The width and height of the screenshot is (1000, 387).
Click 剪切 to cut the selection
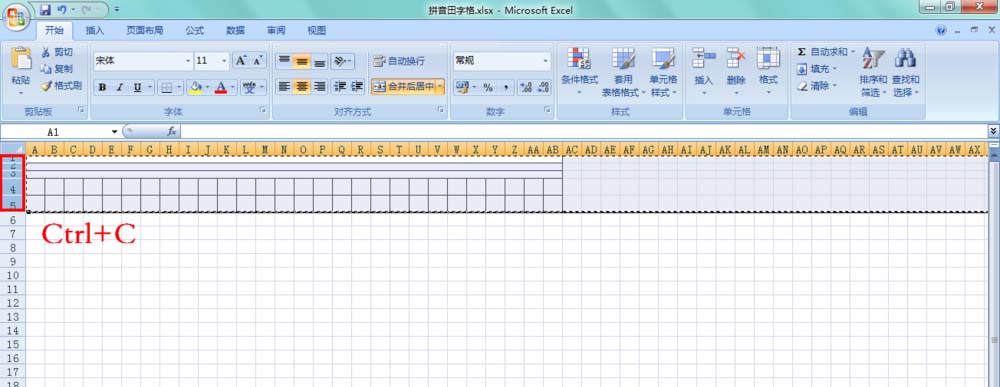(57, 52)
